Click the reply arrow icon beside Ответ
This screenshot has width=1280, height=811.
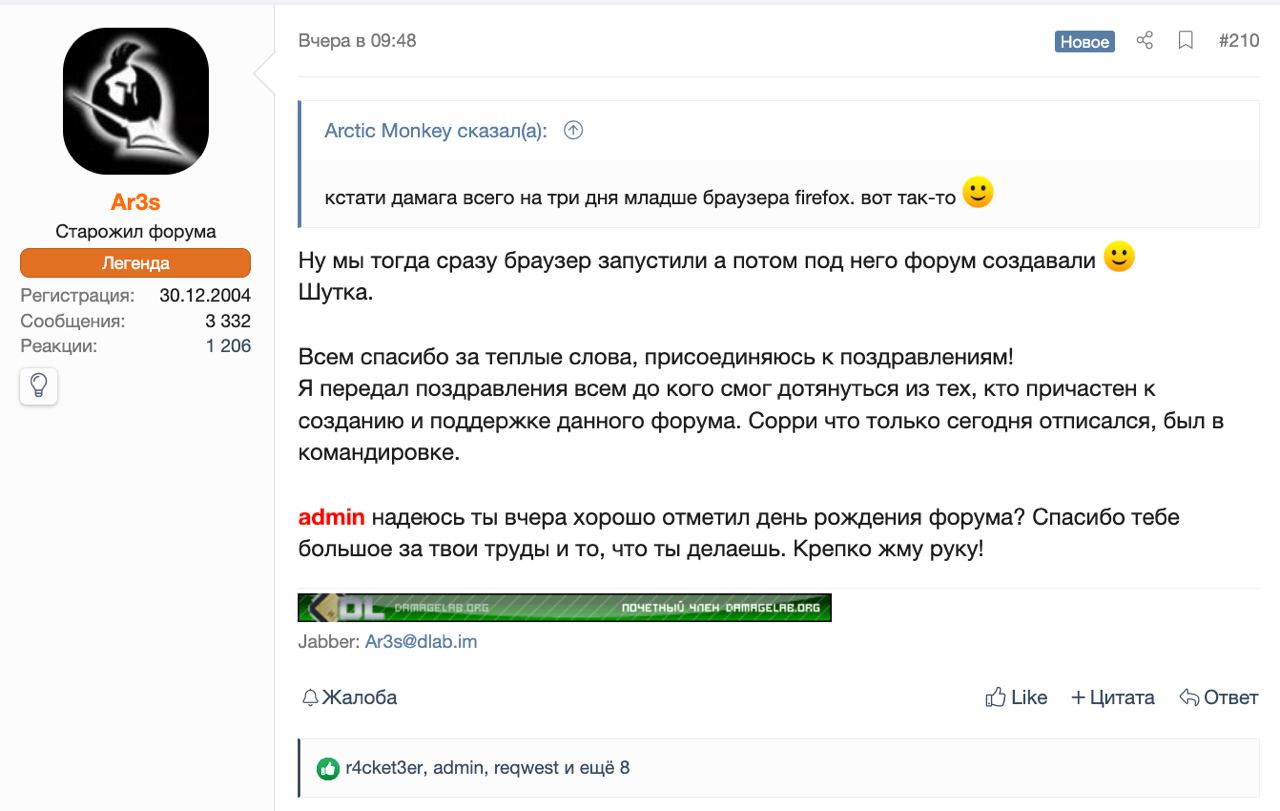(1189, 697)
